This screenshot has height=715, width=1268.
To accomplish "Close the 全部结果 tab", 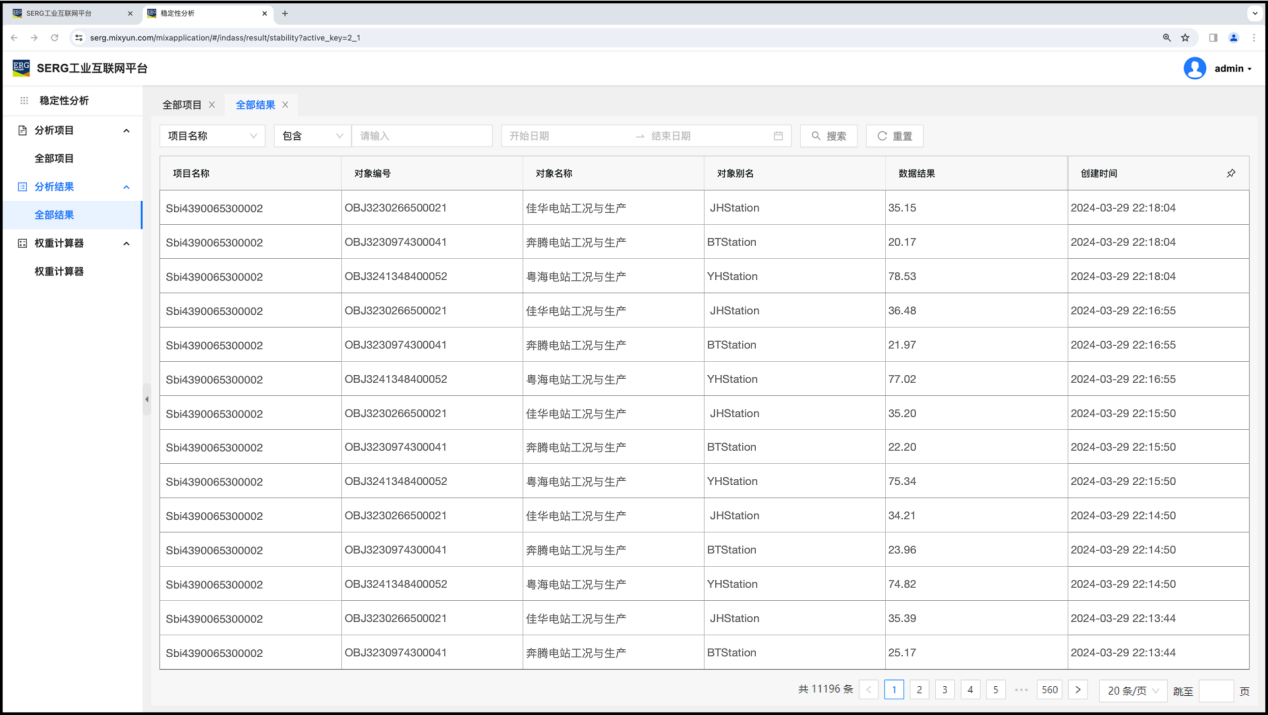I will 285,105.
